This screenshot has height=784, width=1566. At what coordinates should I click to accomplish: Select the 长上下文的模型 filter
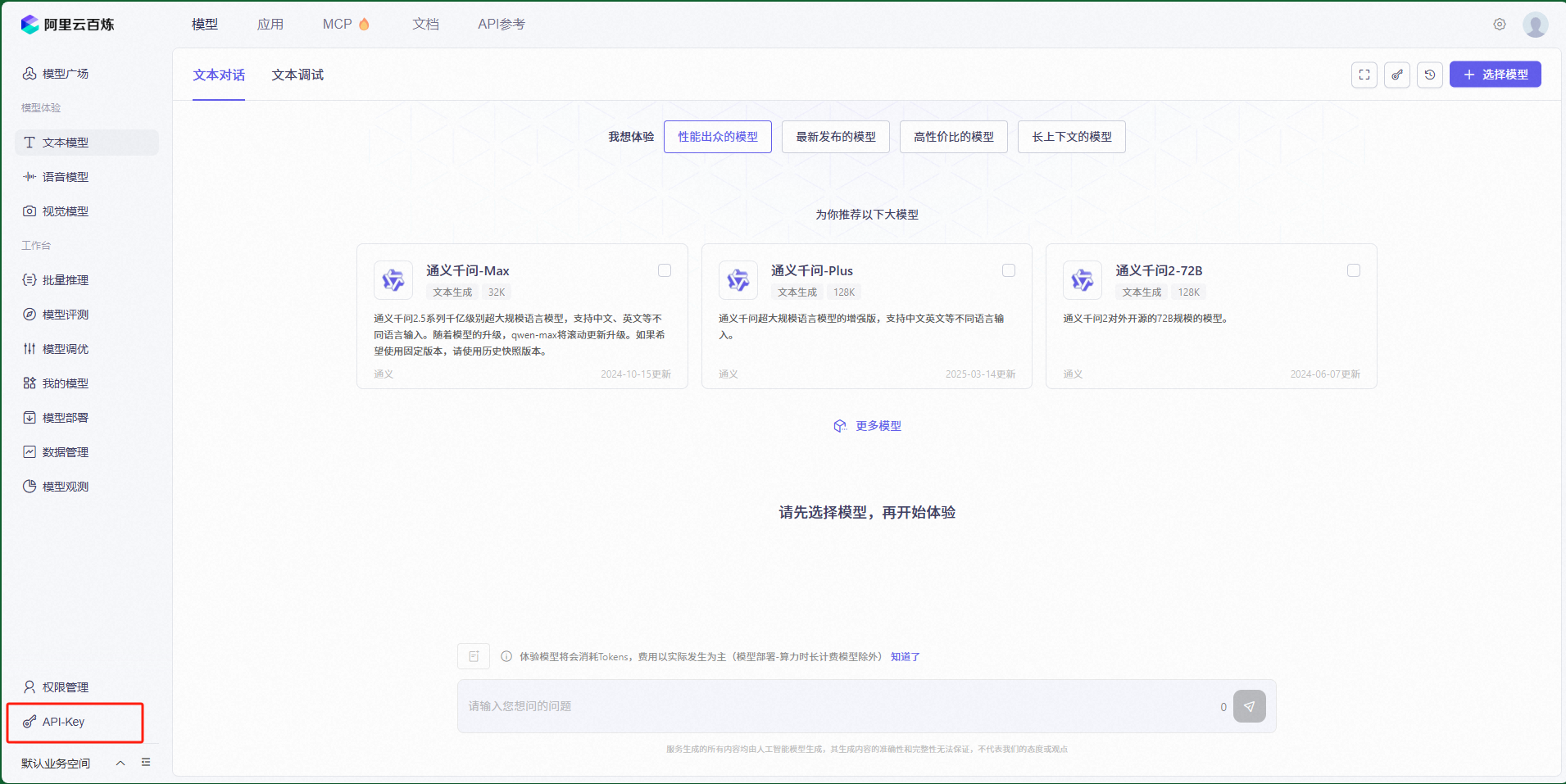(1072, 137)
